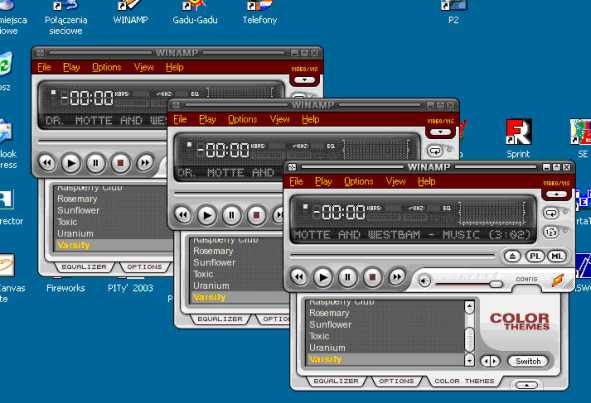This screenshot has width=591, height=403.
Task: Select the Sunflower theme in the front Winamp list
Action: click(x=386, y=325)
